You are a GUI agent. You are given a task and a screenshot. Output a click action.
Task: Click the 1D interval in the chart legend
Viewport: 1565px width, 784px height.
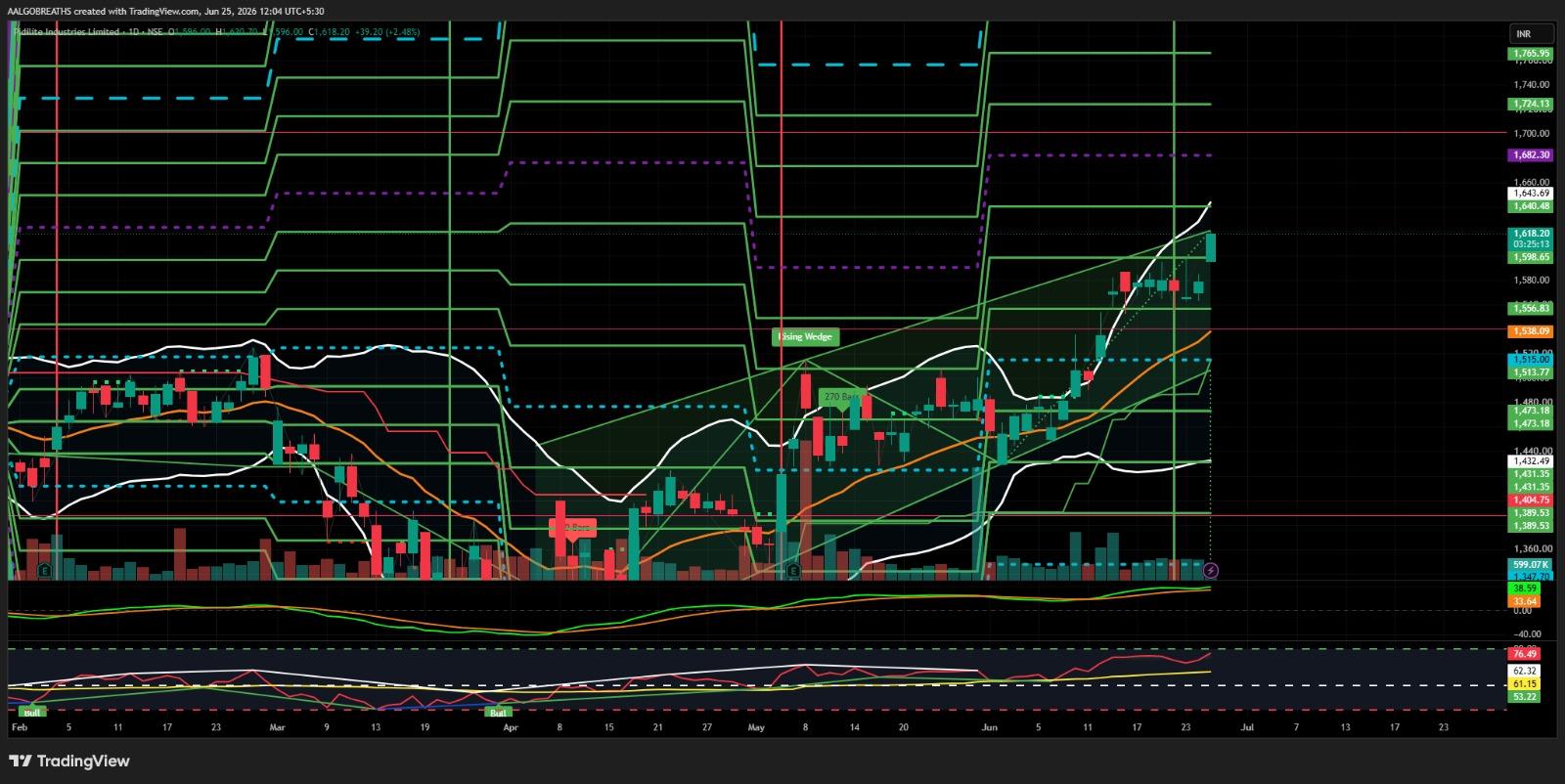point(133,32)
